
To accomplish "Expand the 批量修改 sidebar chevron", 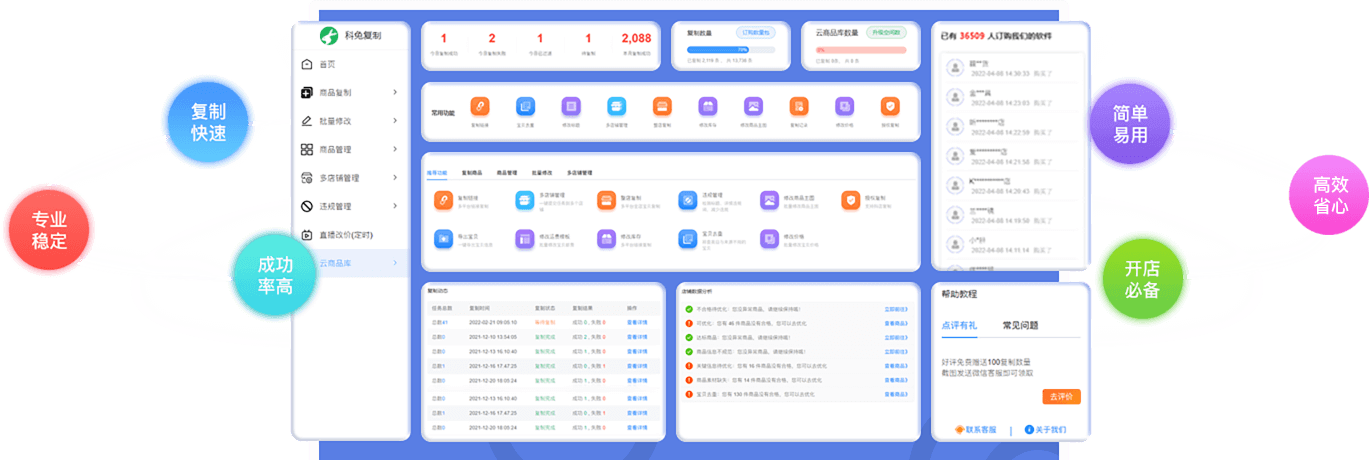I will point(395,121).
